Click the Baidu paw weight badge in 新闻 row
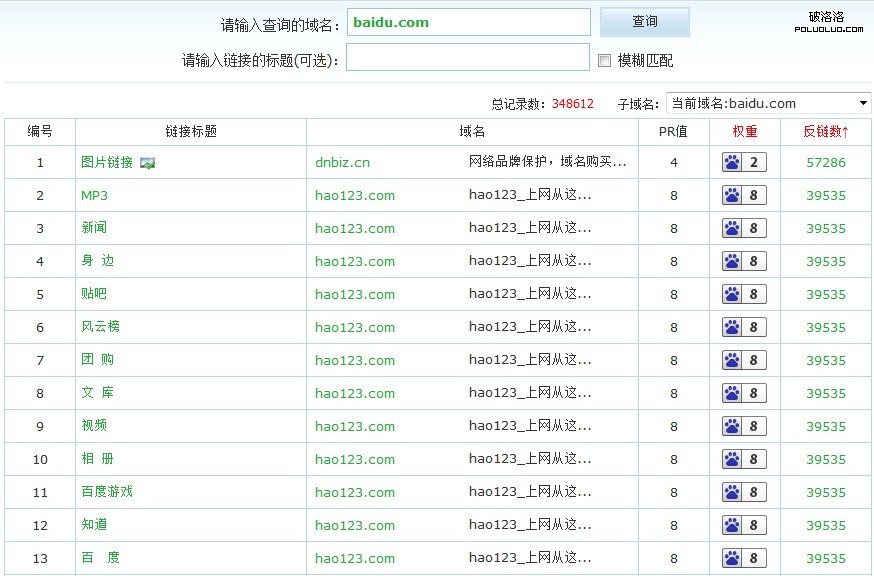This screenshot has width=874, height=576. (744, 229)
